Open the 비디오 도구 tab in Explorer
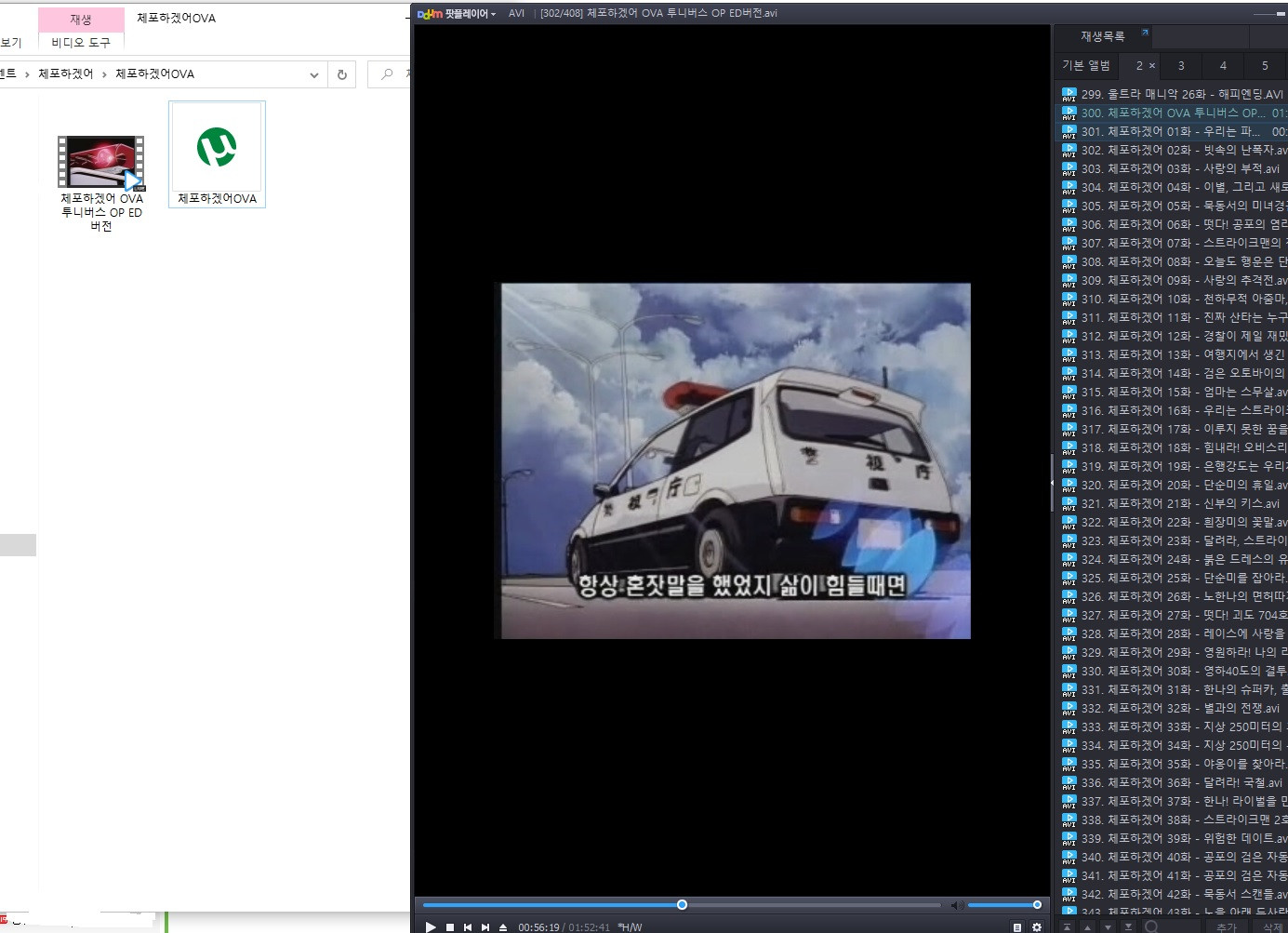 (81, 43)
